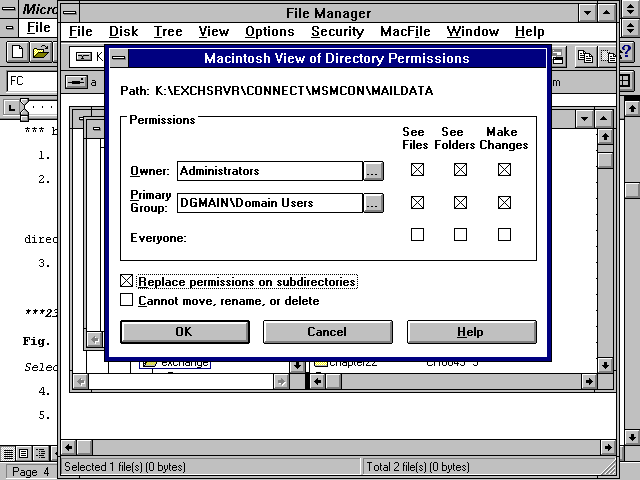
Task: Enable Everyone Make Changes checkbox
Action: [x=504, y=234]
